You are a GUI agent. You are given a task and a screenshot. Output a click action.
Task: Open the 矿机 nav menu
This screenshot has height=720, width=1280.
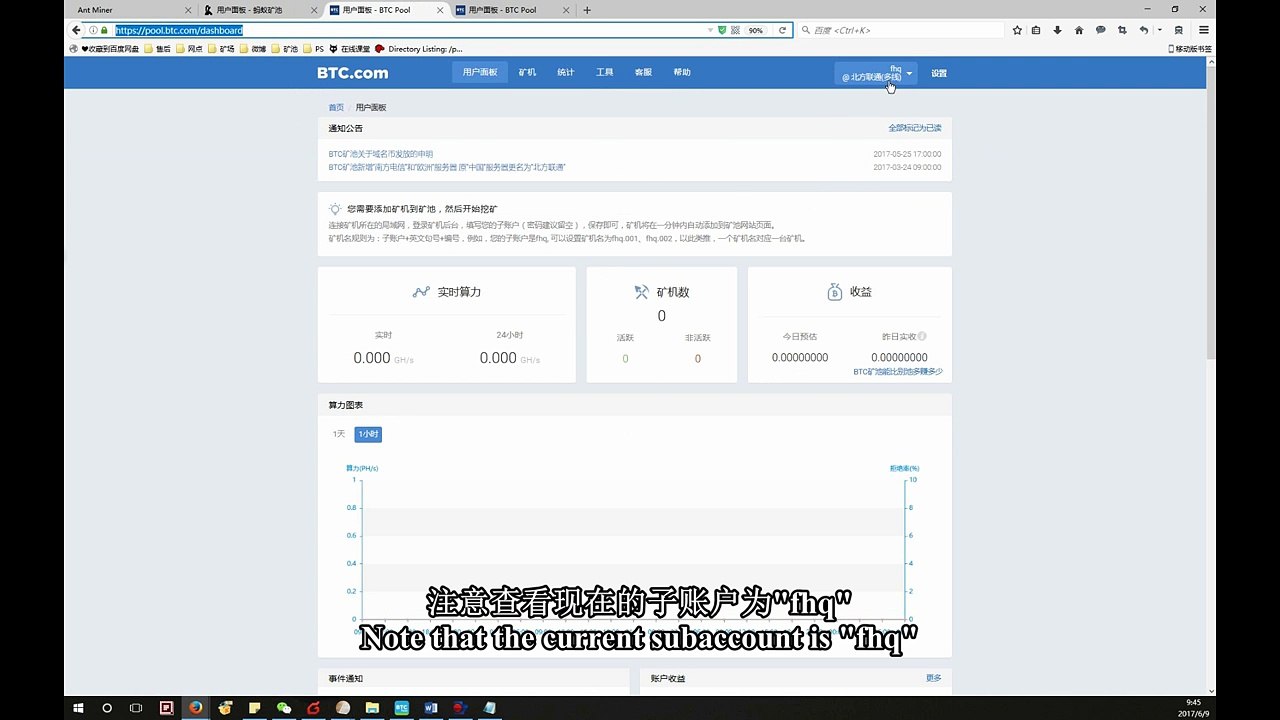point(527,72)
